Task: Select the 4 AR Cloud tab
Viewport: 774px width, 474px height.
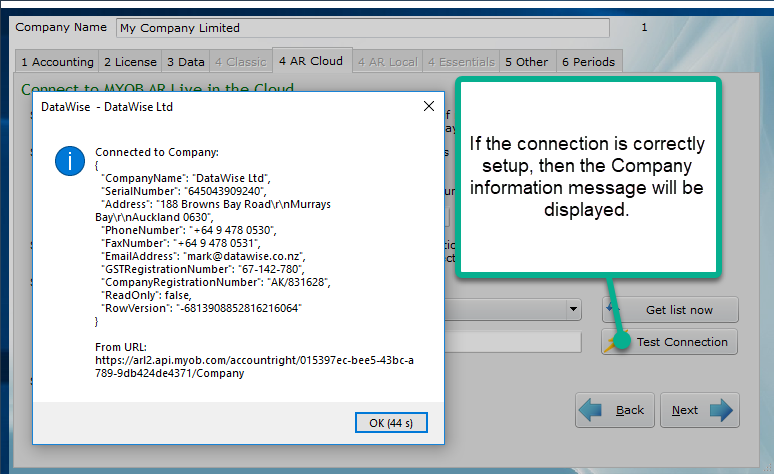Action: click(x=311, y=61)
